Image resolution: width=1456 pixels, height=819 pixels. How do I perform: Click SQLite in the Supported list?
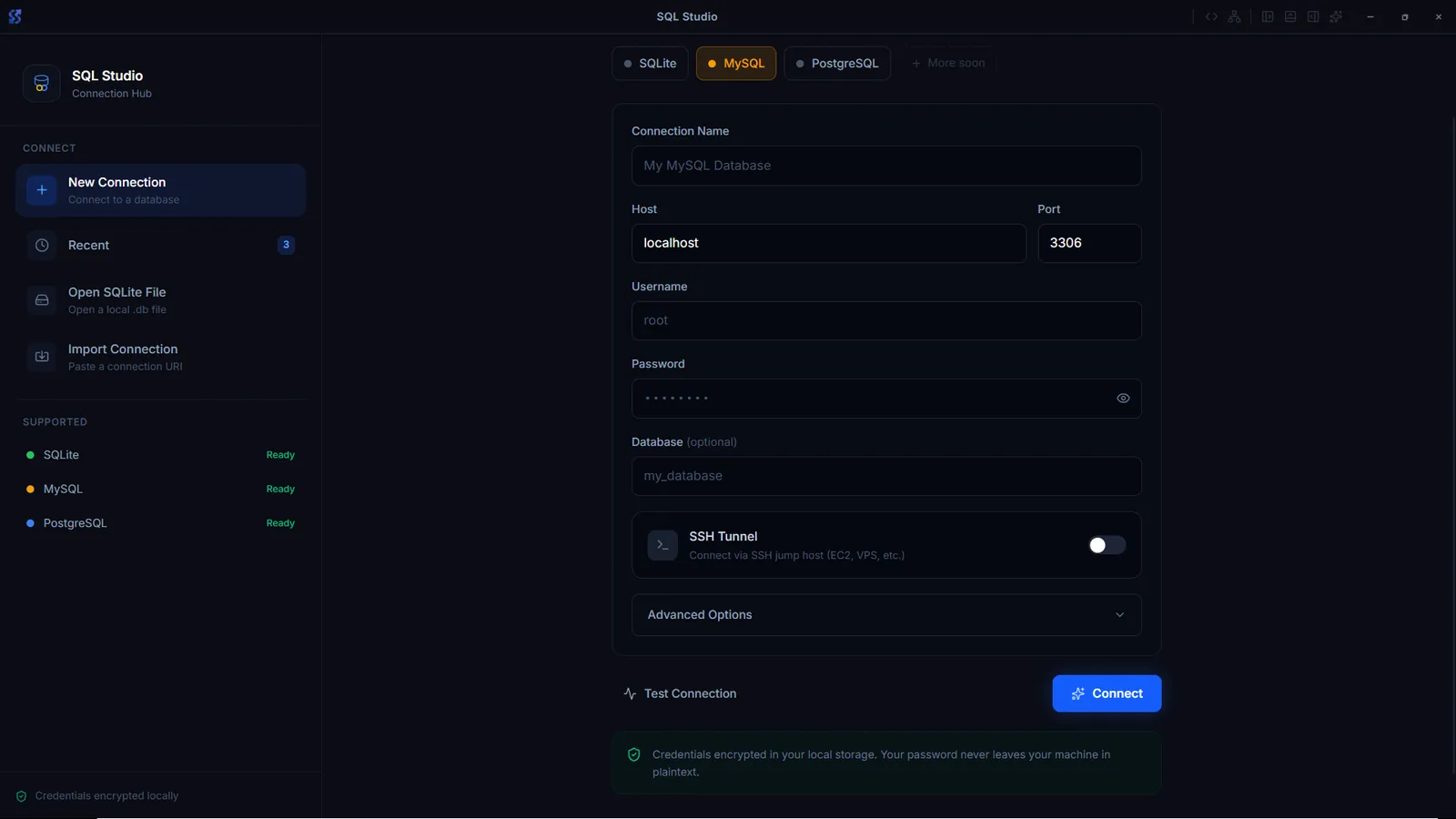tap(61, 455)
